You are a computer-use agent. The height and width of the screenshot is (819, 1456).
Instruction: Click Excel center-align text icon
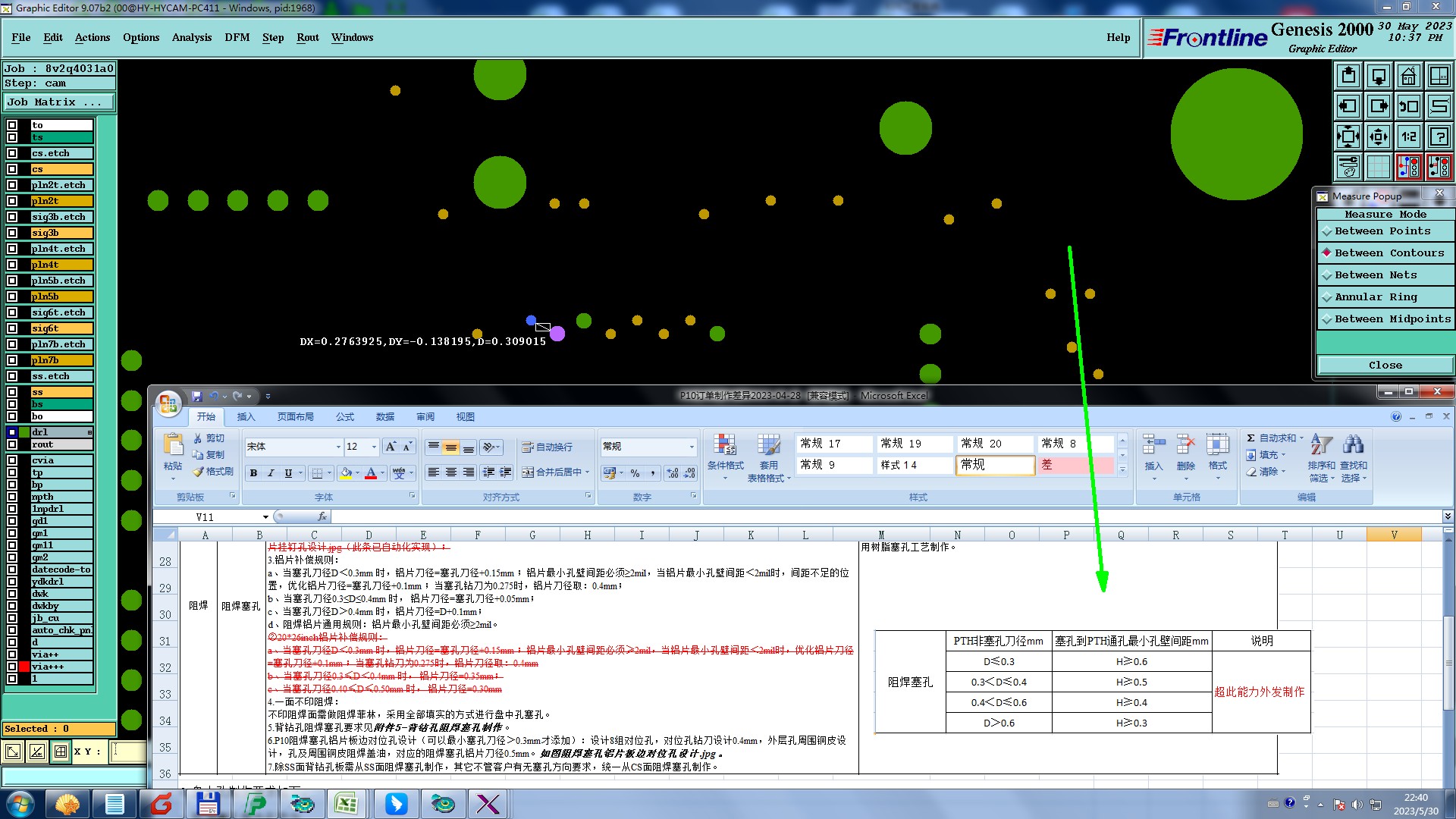point(451,472)
